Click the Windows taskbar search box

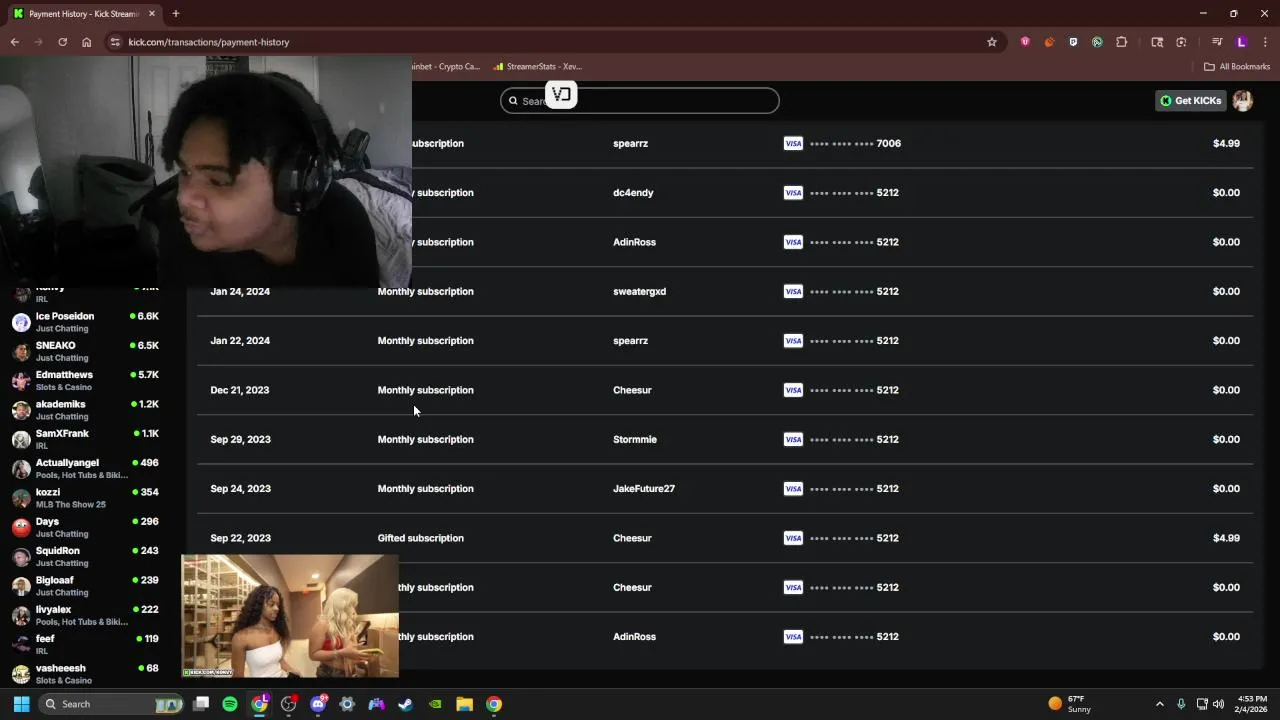coord(112,704)
